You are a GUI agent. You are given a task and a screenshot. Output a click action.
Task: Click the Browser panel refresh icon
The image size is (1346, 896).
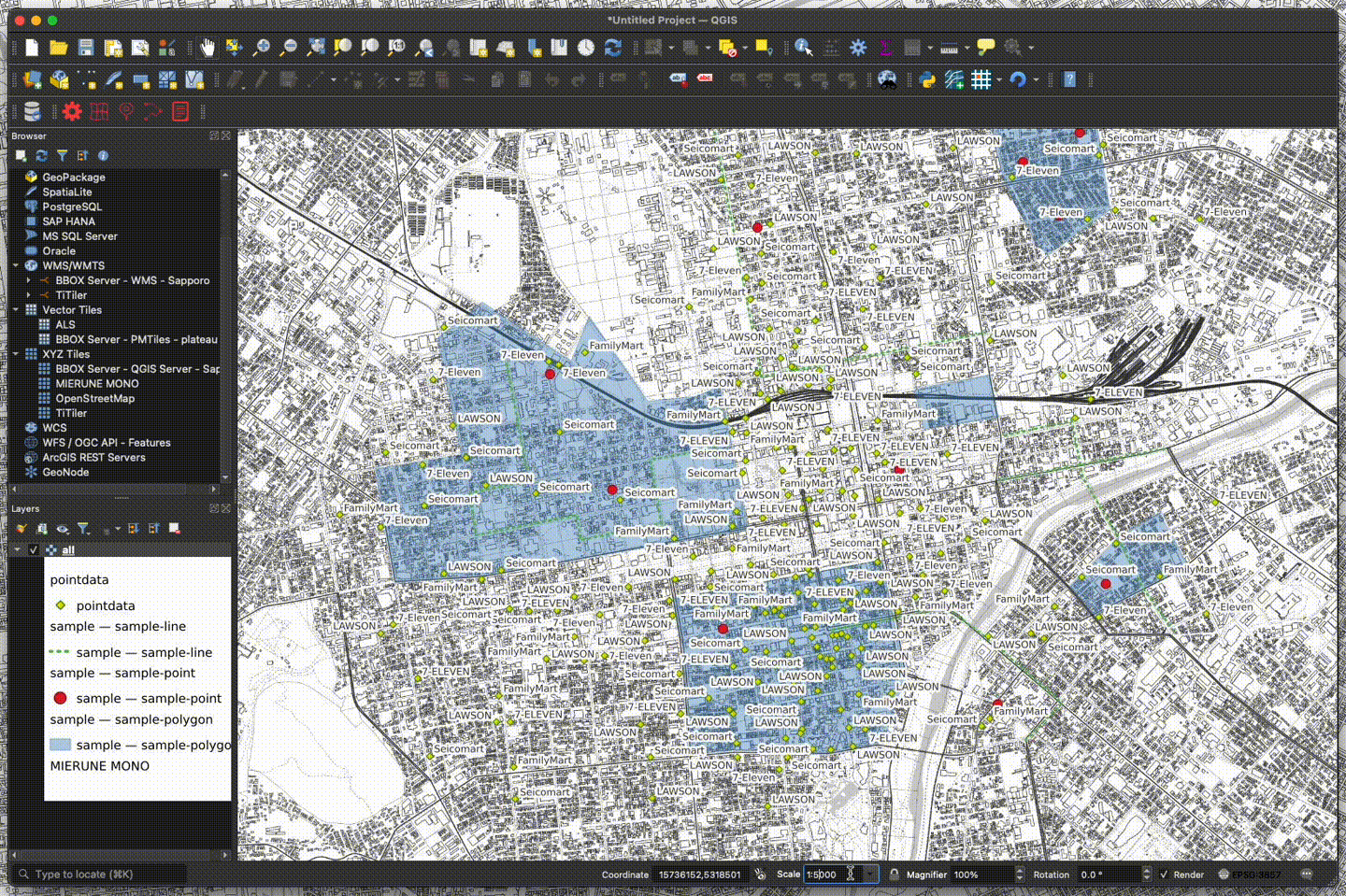[x=41, y=156]
